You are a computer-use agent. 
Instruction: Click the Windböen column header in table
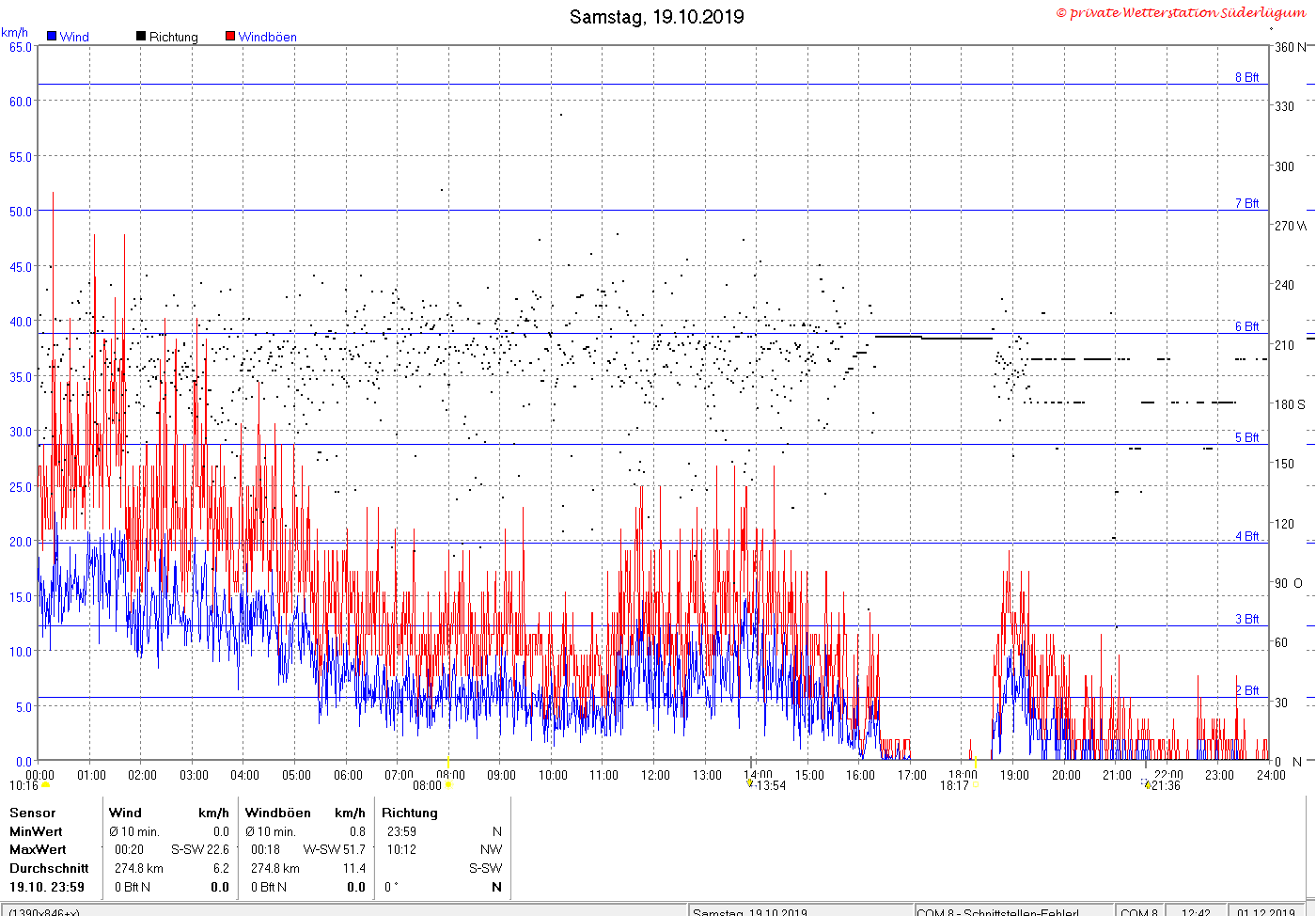click(277, 813)
